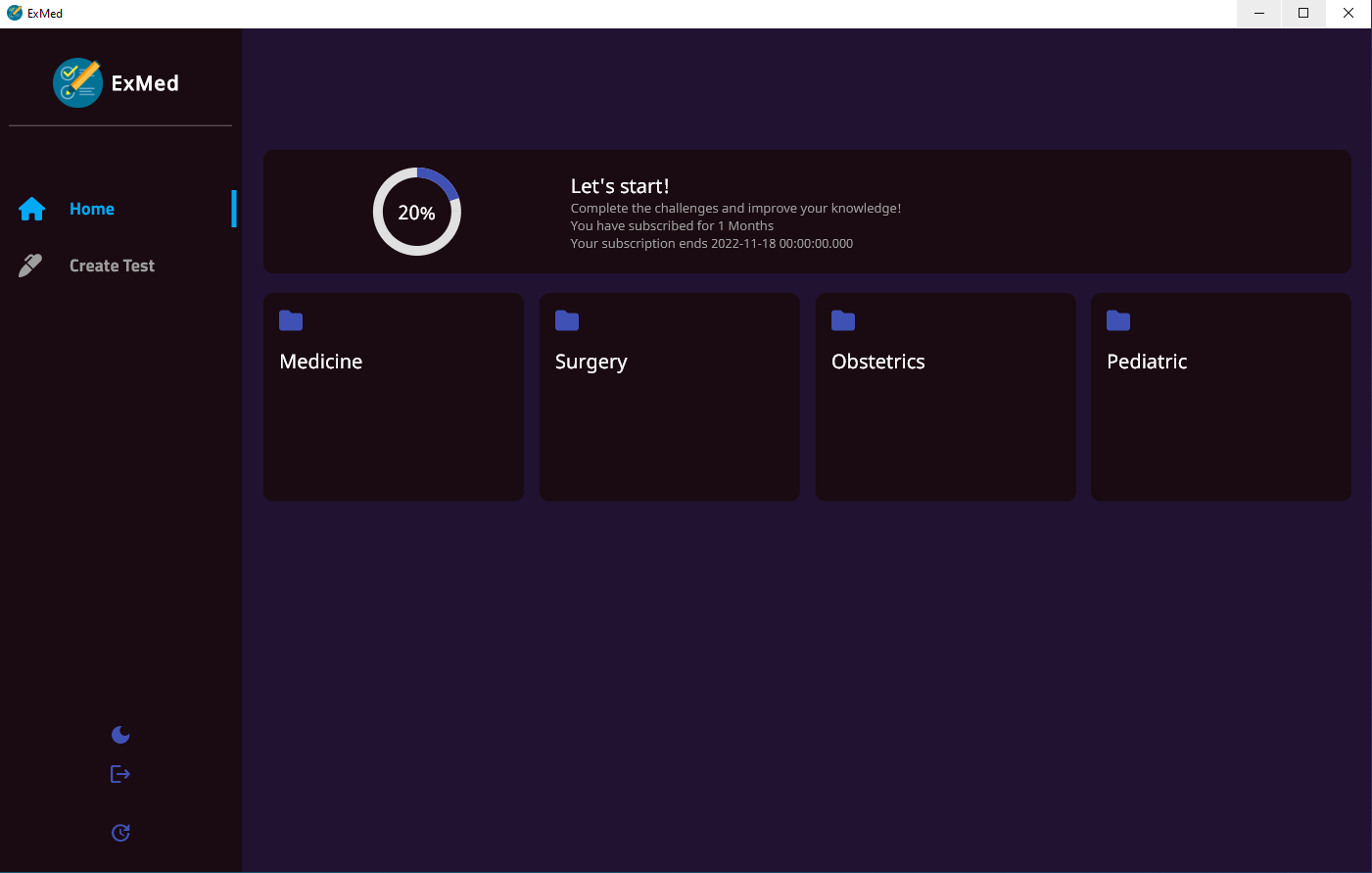Open the Medicine folder icon
The image size is (1372, 873).
(x=291, y=320)
